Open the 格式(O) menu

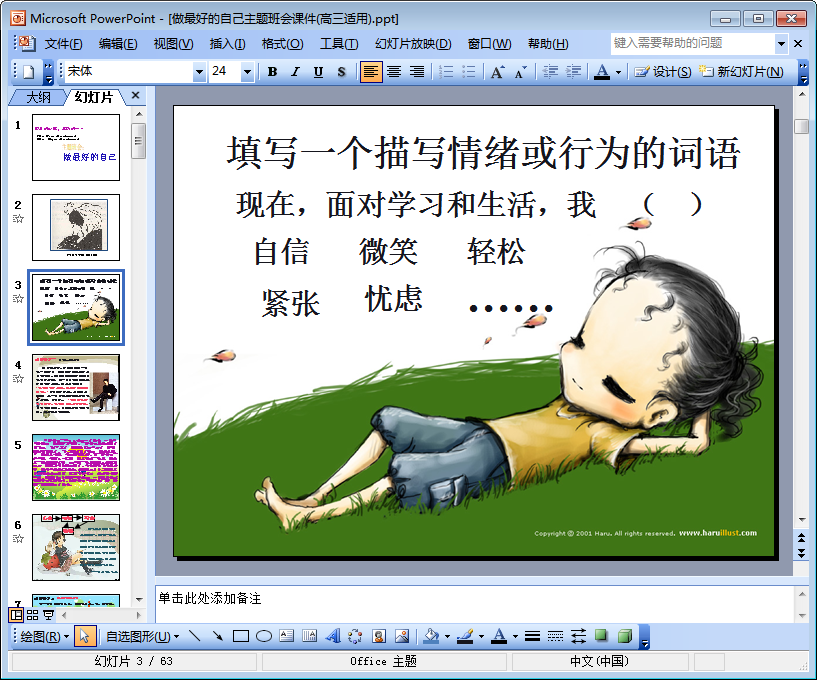tap(282, 44)
